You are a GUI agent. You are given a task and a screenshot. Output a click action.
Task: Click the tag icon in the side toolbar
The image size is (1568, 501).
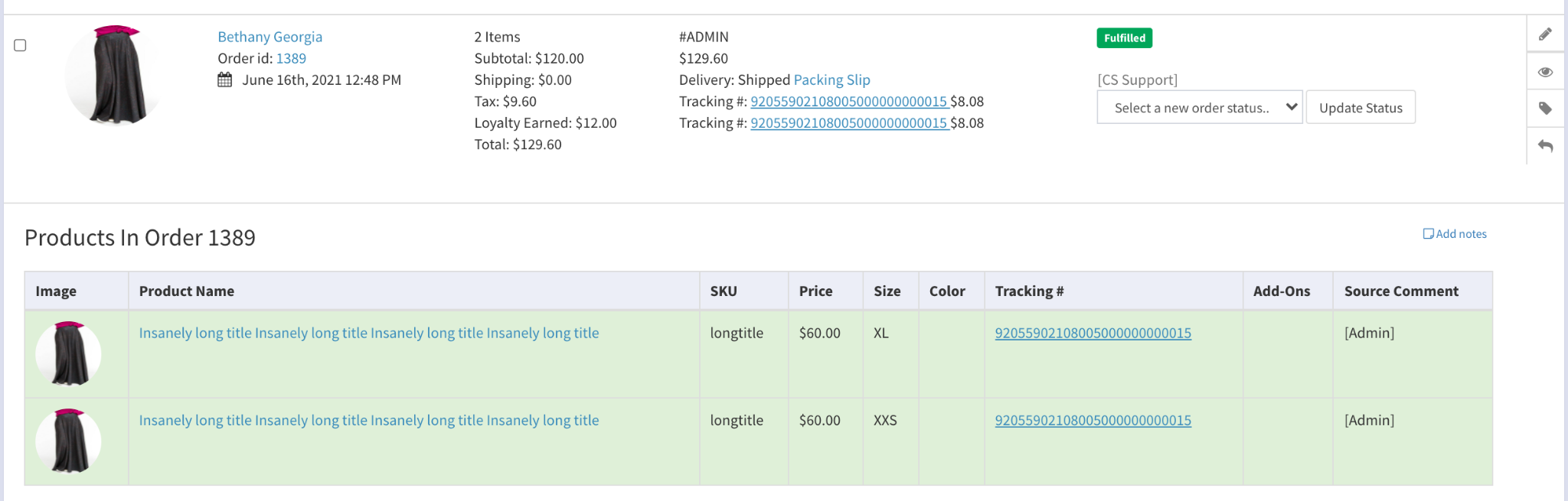(x=1545, y=109)
